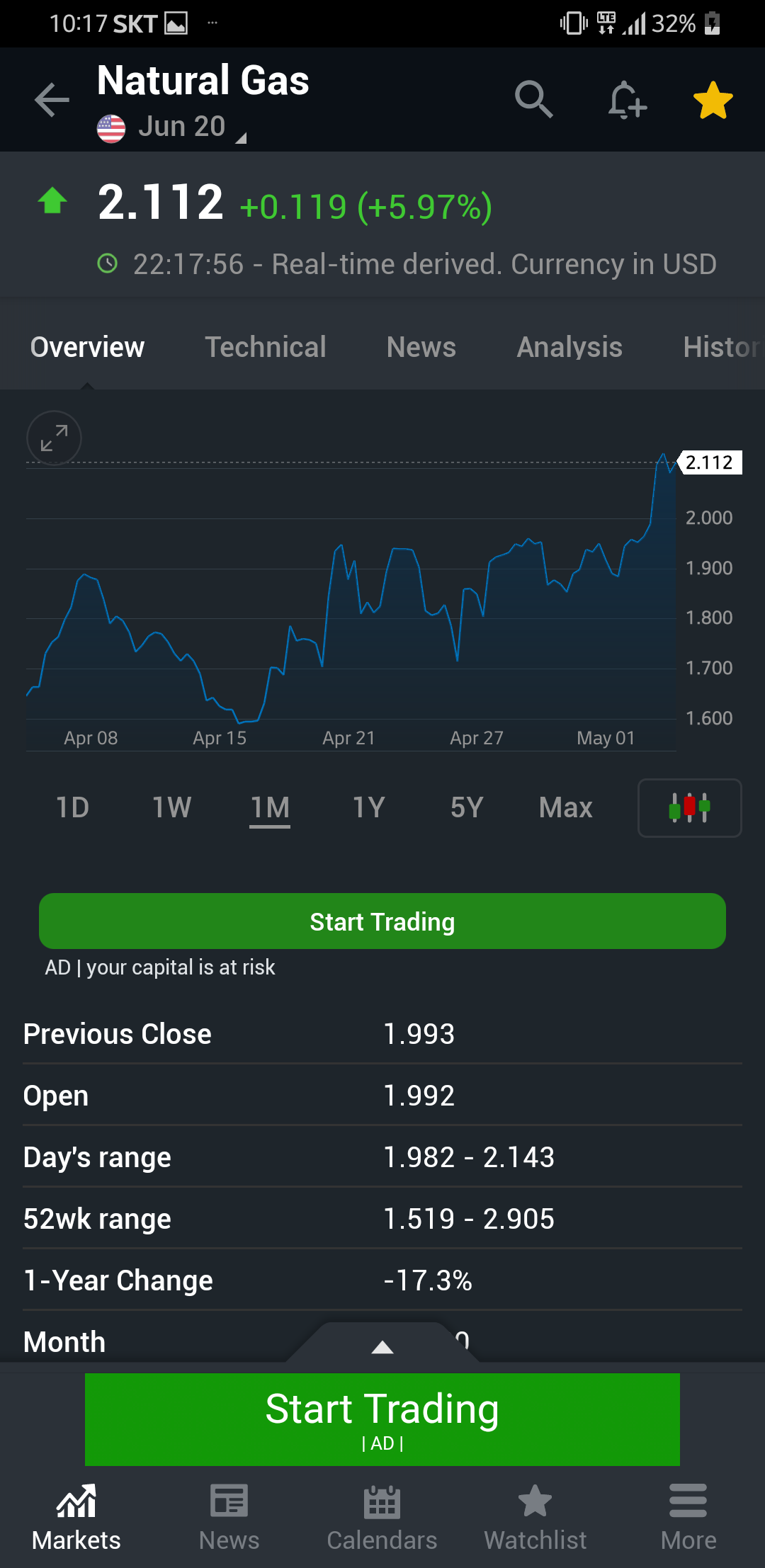
Task: Tap 52wk range 1.519 - 2.905
Action: click(x=468, y=1219)
